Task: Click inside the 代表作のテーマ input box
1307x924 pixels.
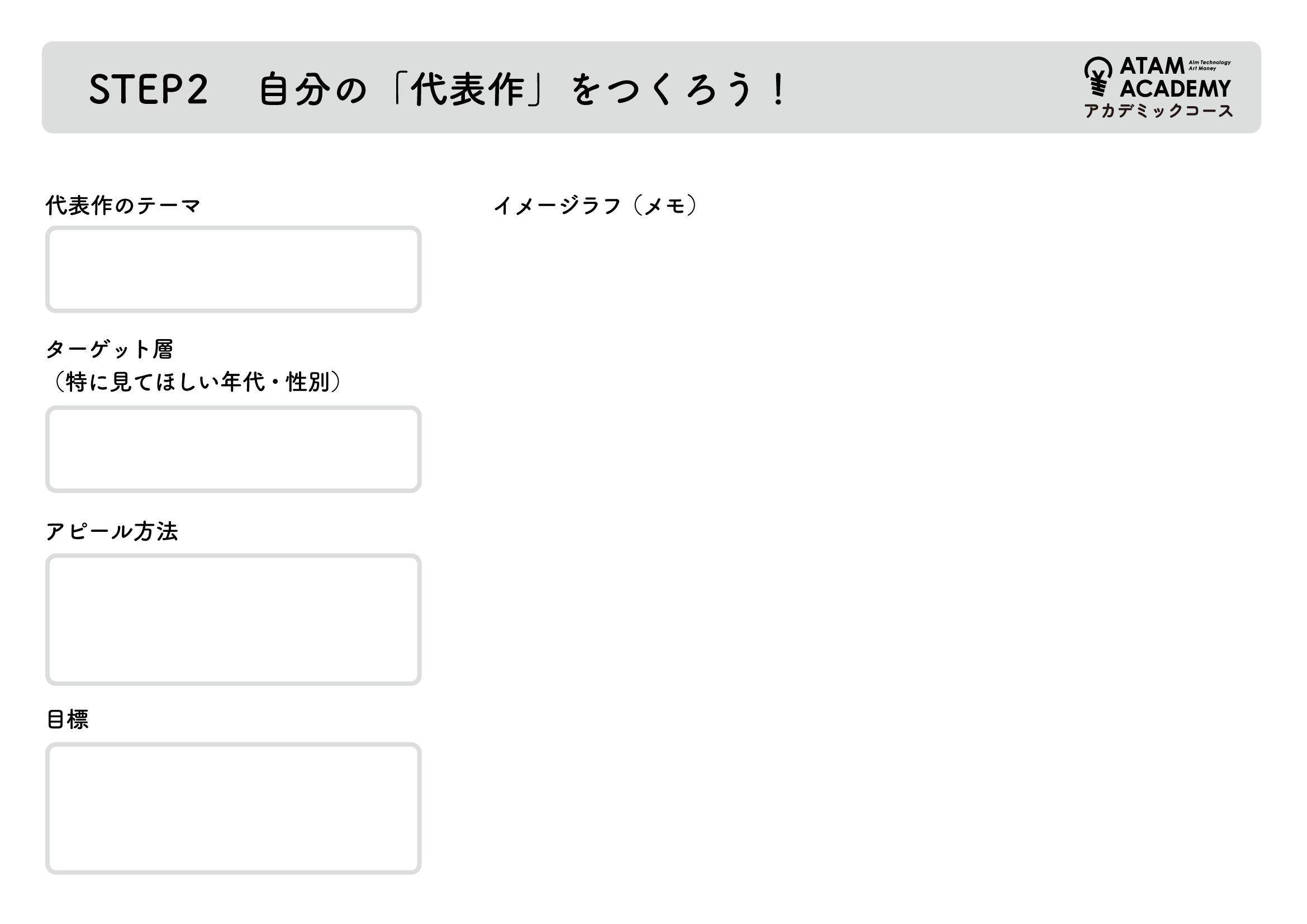Action: click(x=234, y=269)
